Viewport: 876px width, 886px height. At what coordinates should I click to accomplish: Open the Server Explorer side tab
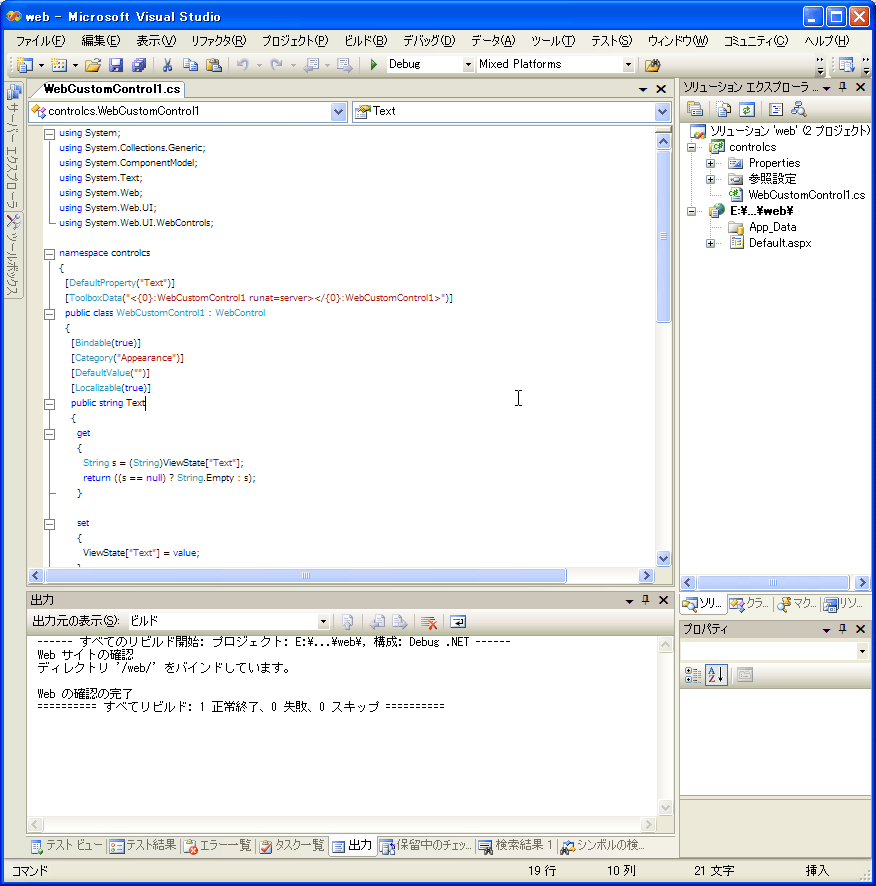click(x=13, y=147)
